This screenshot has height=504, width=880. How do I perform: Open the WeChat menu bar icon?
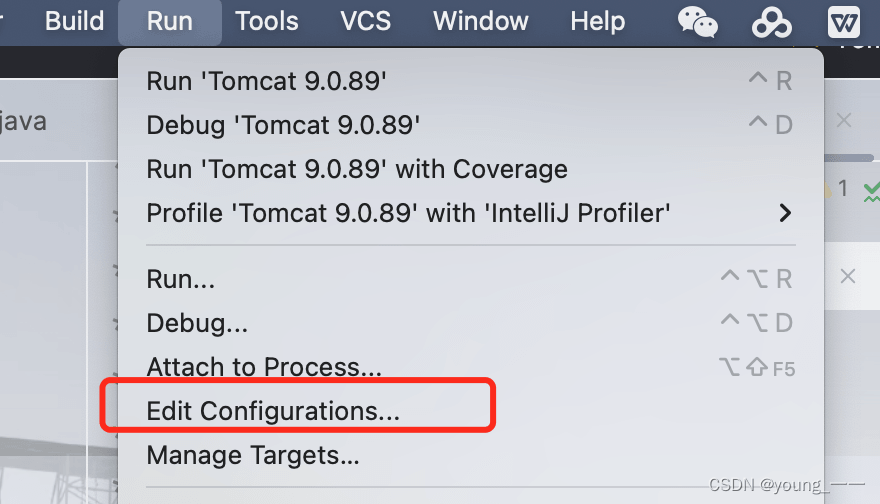coord(697,22)
